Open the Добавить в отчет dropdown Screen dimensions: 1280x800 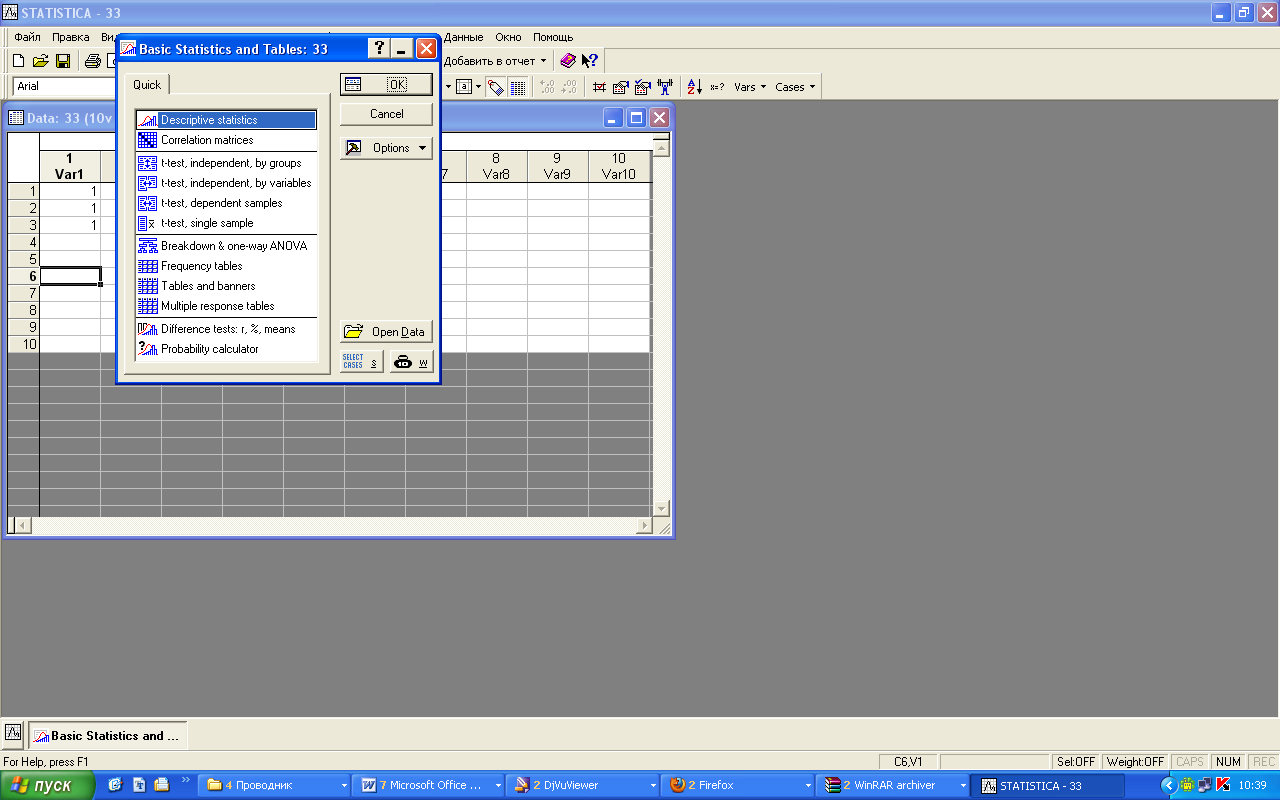coord(495,61)
